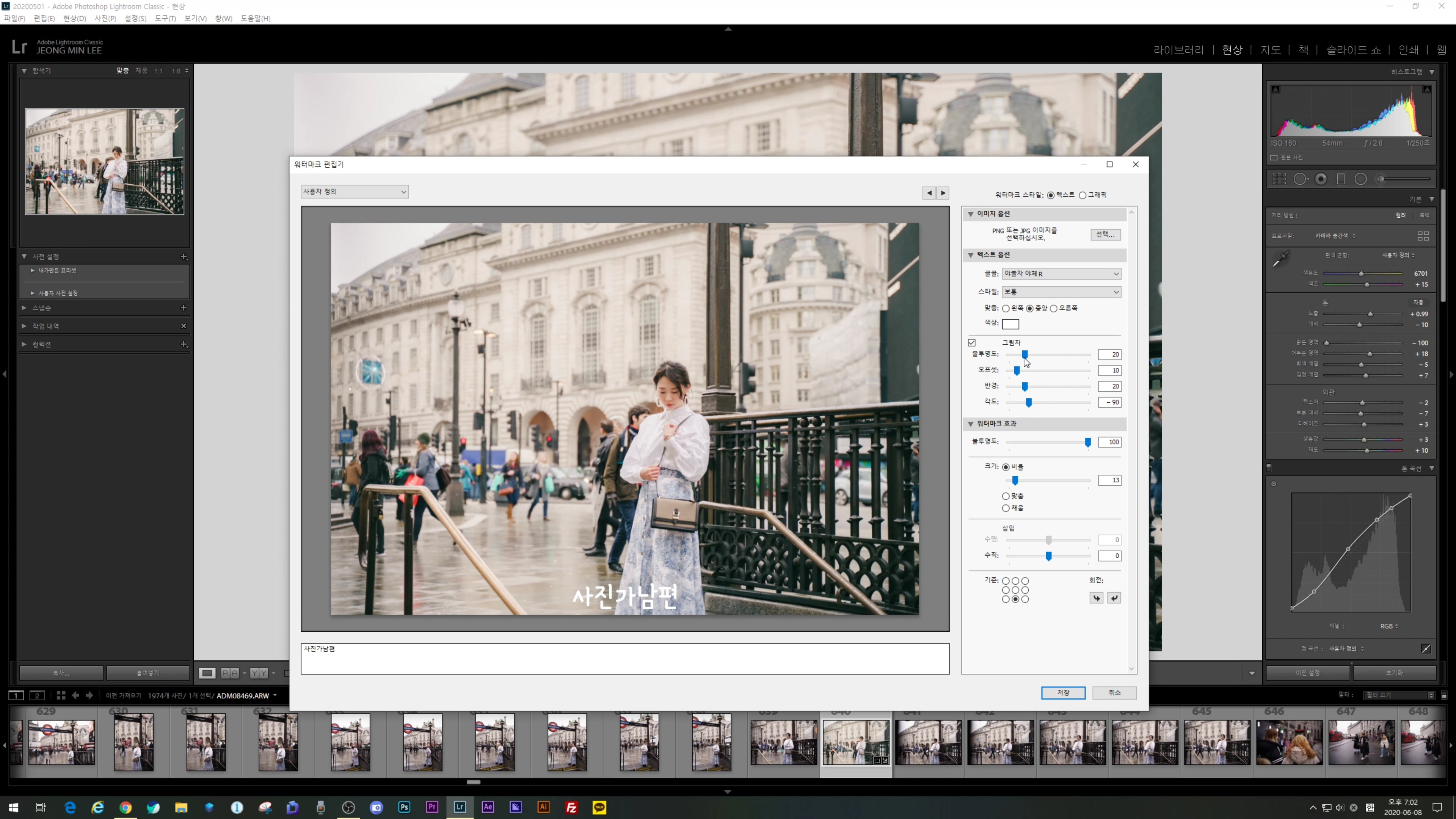Select the crop overlay tool icon

(x=1279, y=179)
